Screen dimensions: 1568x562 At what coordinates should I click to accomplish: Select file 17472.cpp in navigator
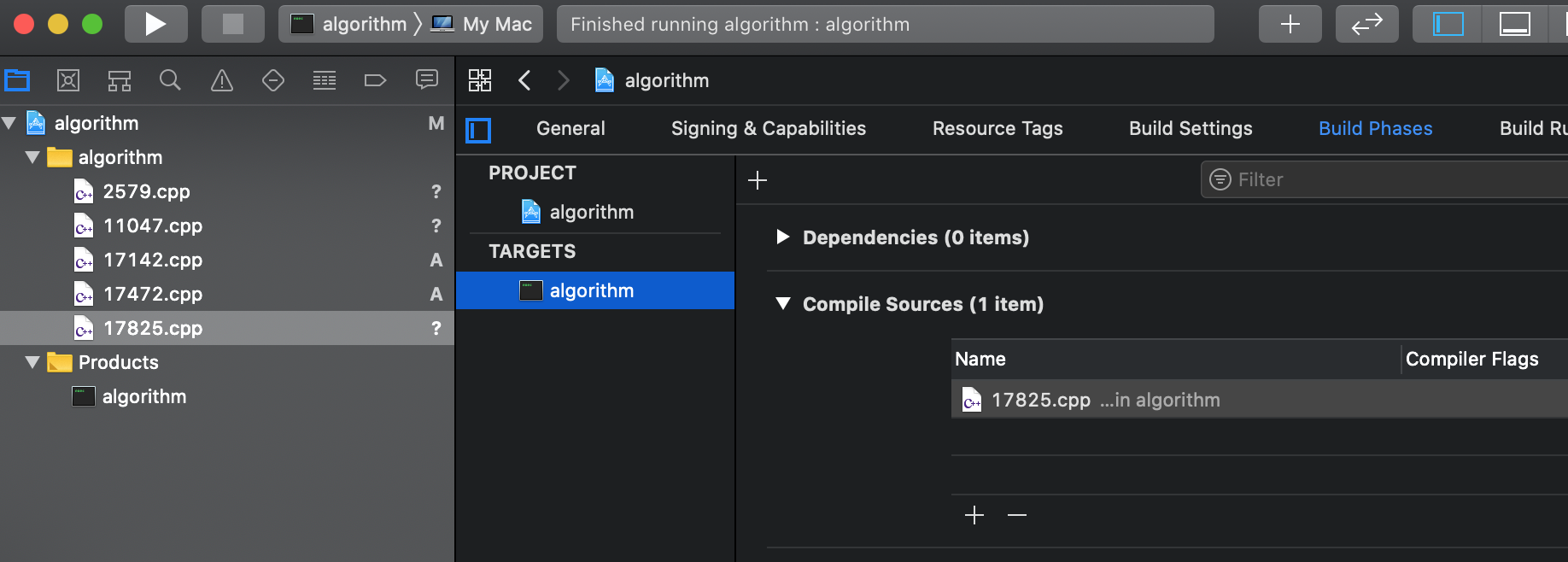[x=227, y=294]
